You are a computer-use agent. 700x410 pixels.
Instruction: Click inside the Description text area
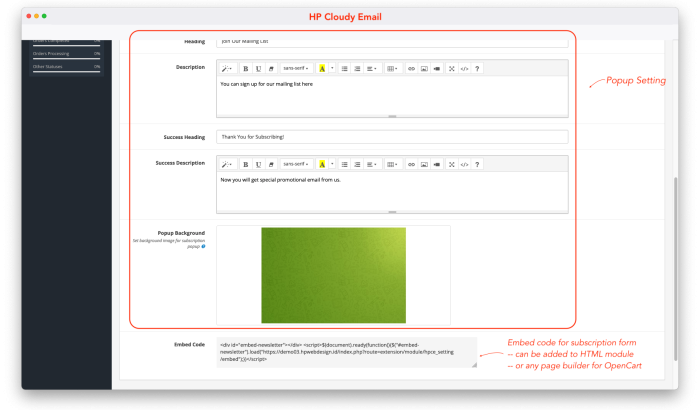coord(392,96)
